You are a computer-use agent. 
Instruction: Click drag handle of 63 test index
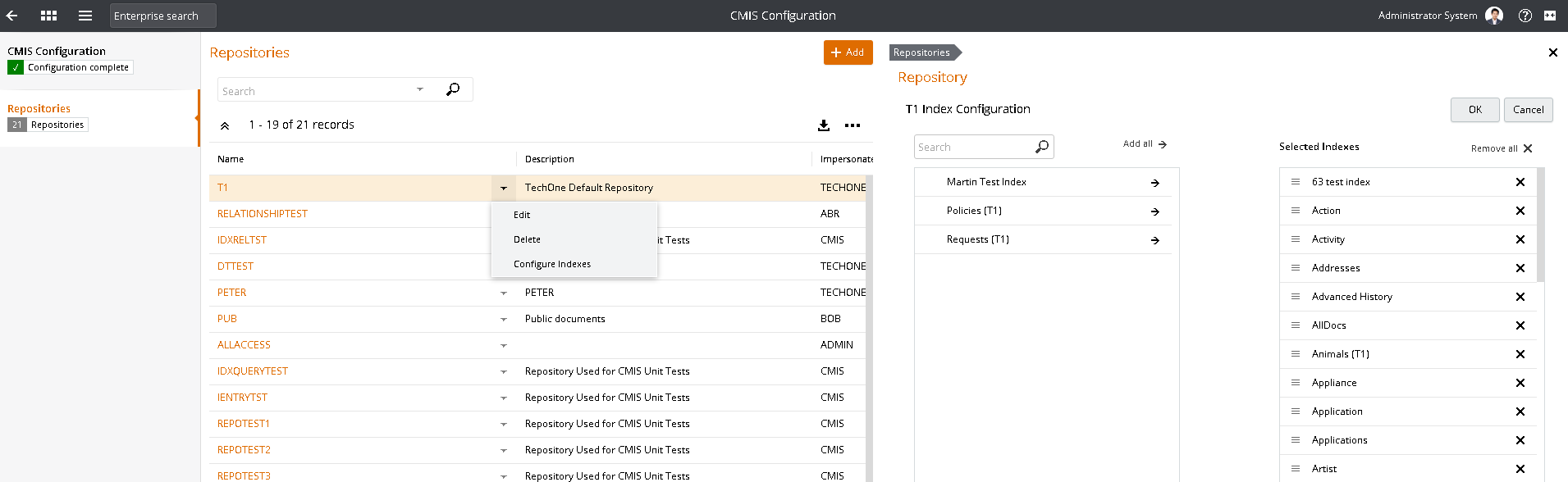(1296, 182)
